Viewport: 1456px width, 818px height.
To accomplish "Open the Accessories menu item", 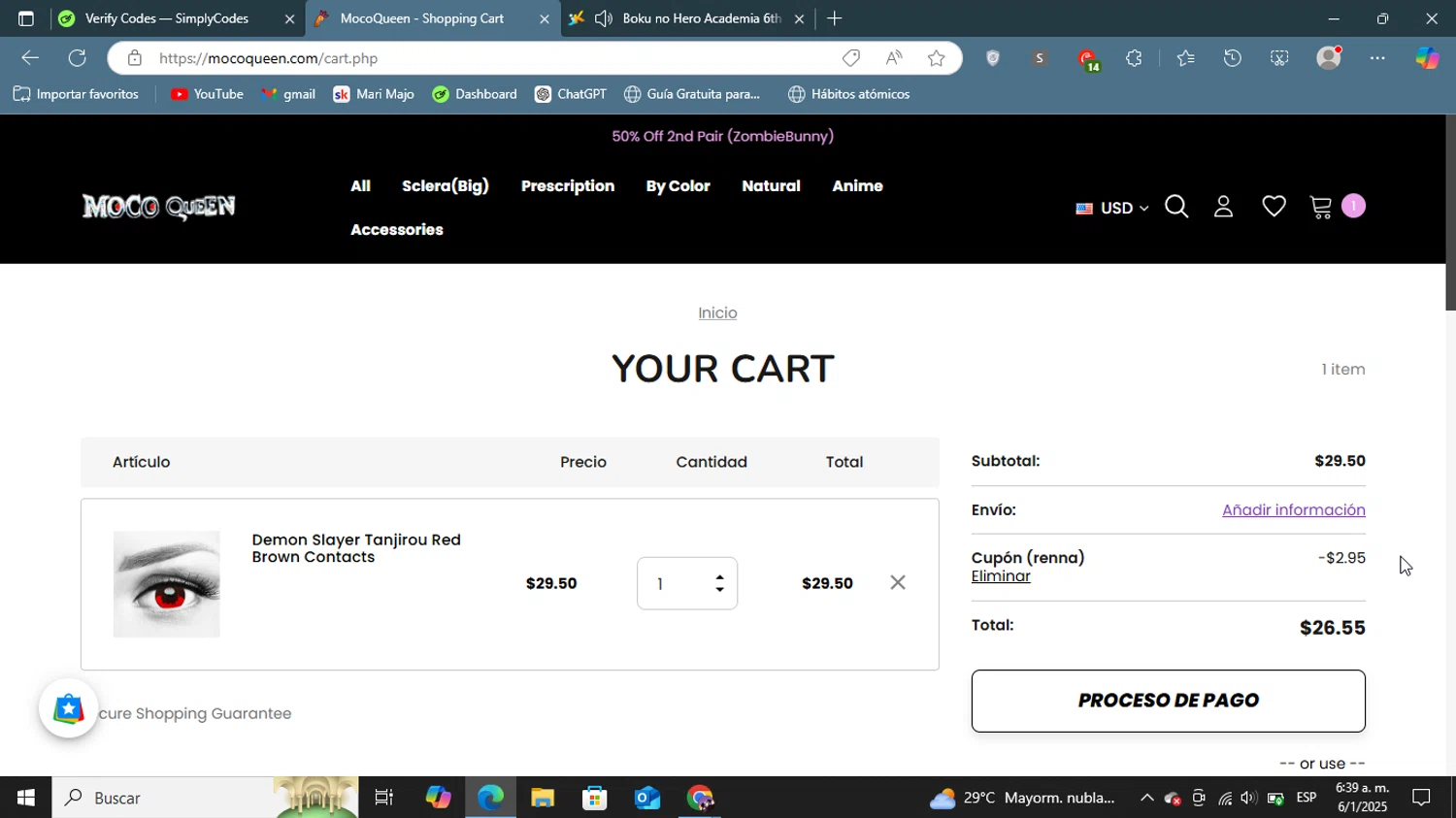I will point(397,230).
